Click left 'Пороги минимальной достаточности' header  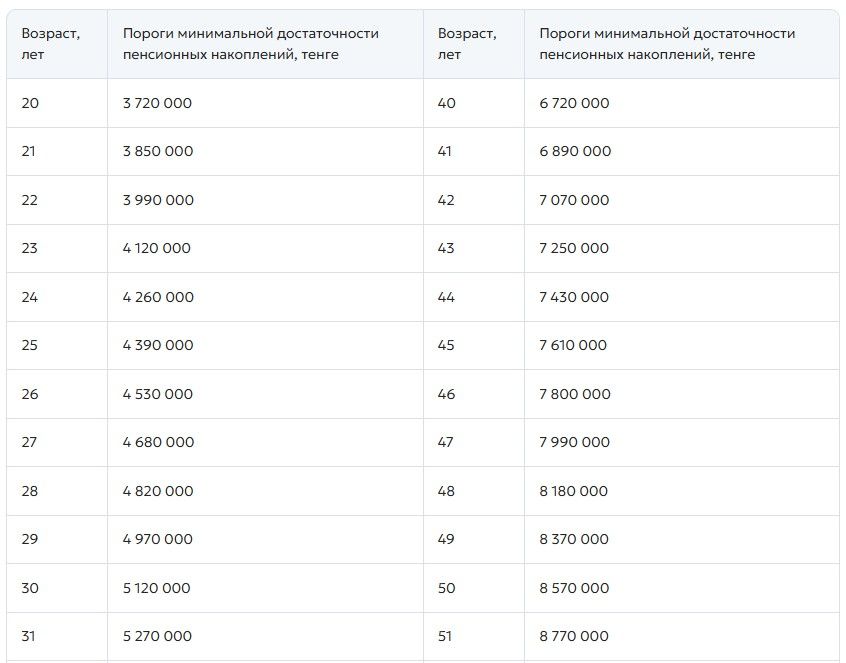(251, 44)
